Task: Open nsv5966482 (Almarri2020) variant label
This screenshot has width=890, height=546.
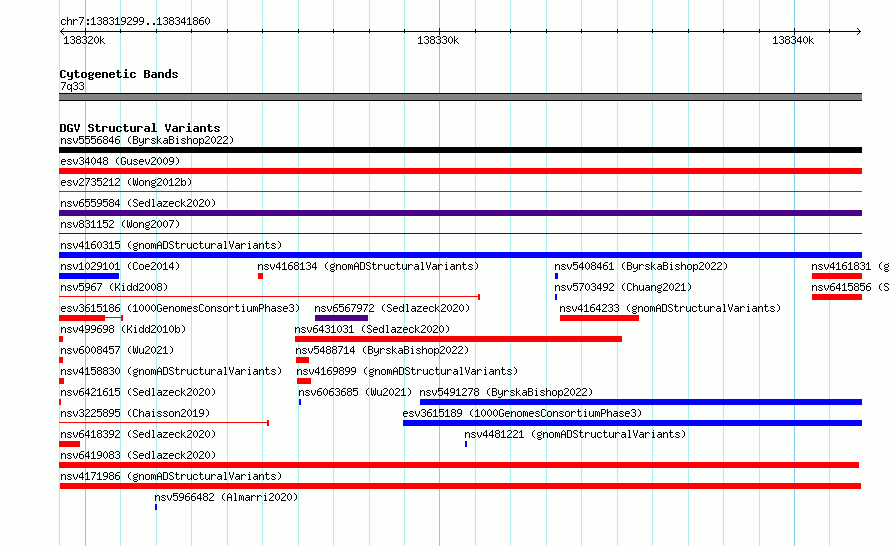Action: click(226, 497)
